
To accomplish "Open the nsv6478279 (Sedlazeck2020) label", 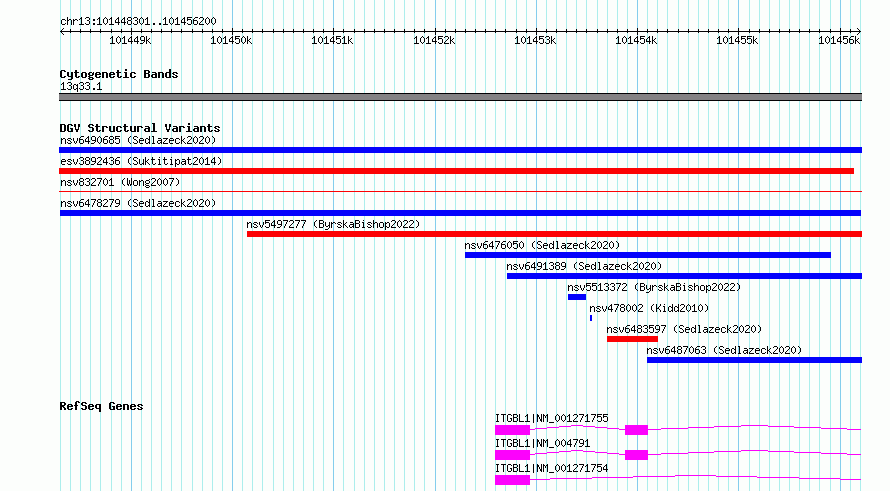I will pos(138,203).
